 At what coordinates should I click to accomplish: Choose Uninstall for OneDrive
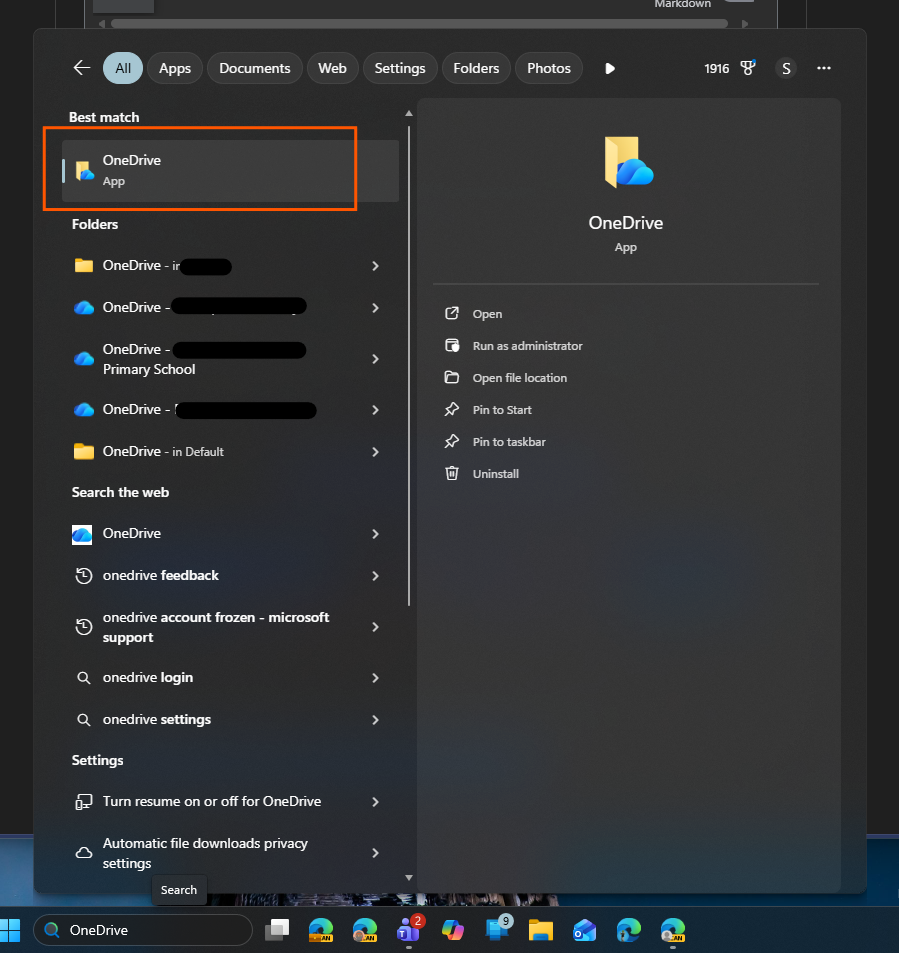pos(495,474)
